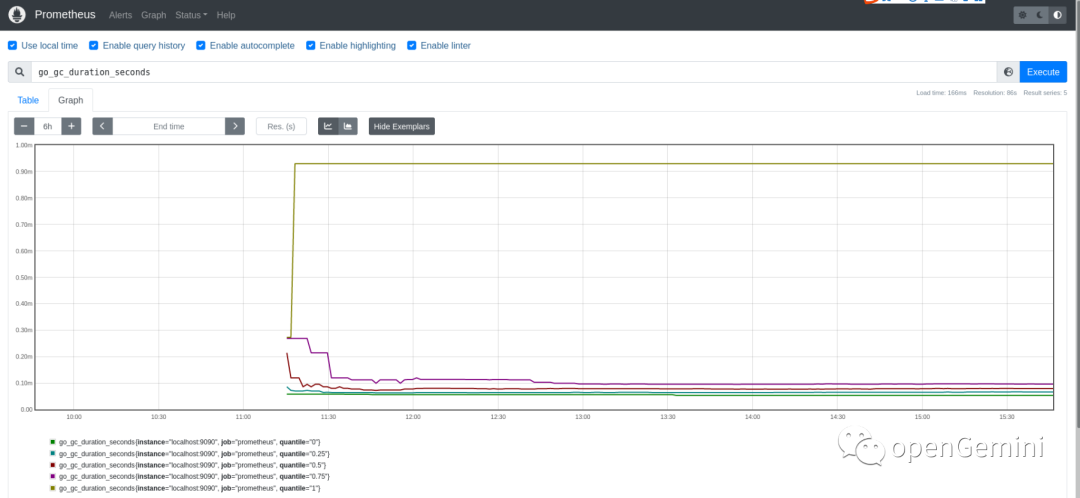The height and width of the screenshot is (498, 1080).
Task: Toggle Enable highlighting checkbox
Action: pyautogui.click(x=311, y=45)
